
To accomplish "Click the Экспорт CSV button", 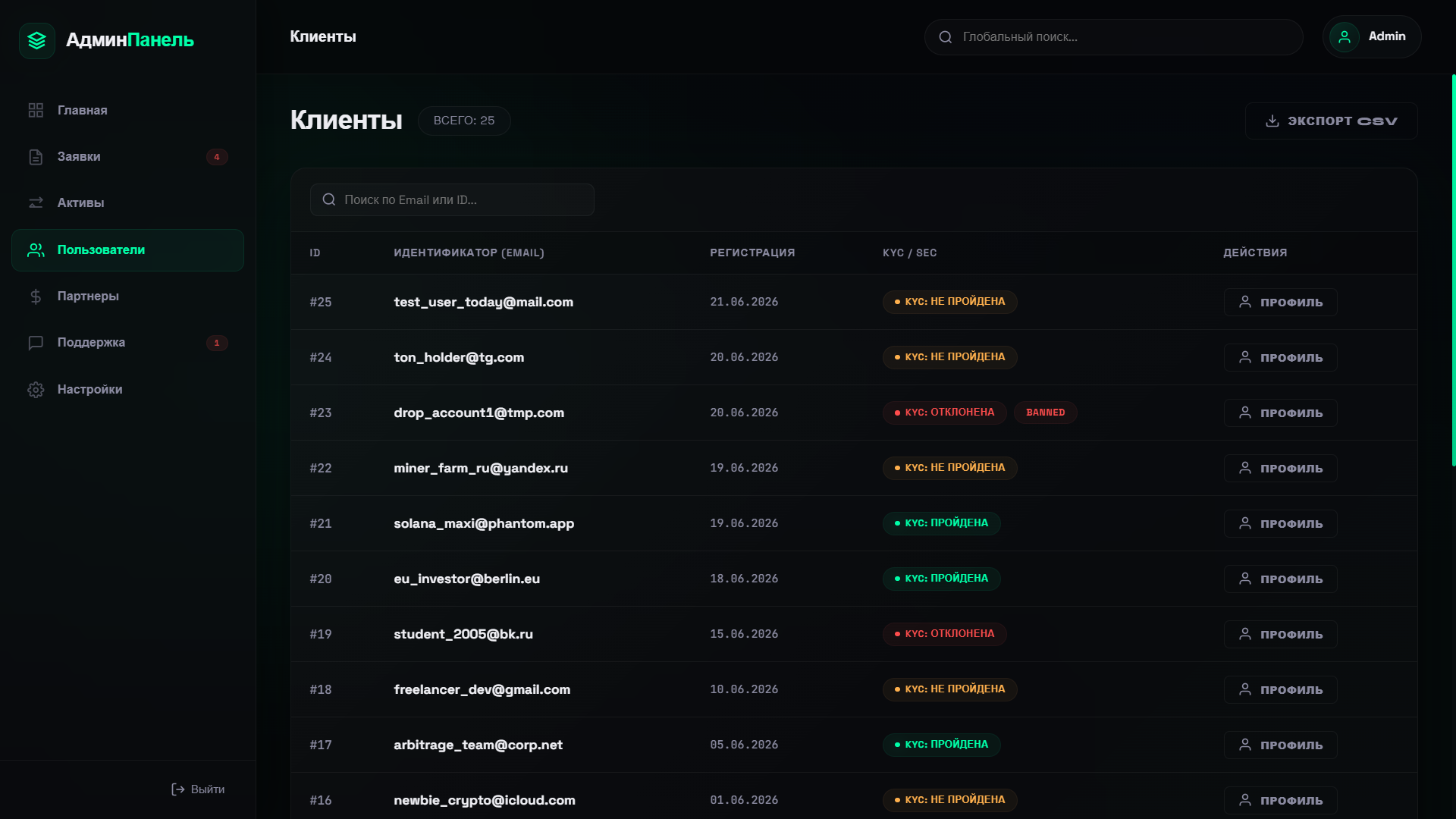I will [1331, 121].
